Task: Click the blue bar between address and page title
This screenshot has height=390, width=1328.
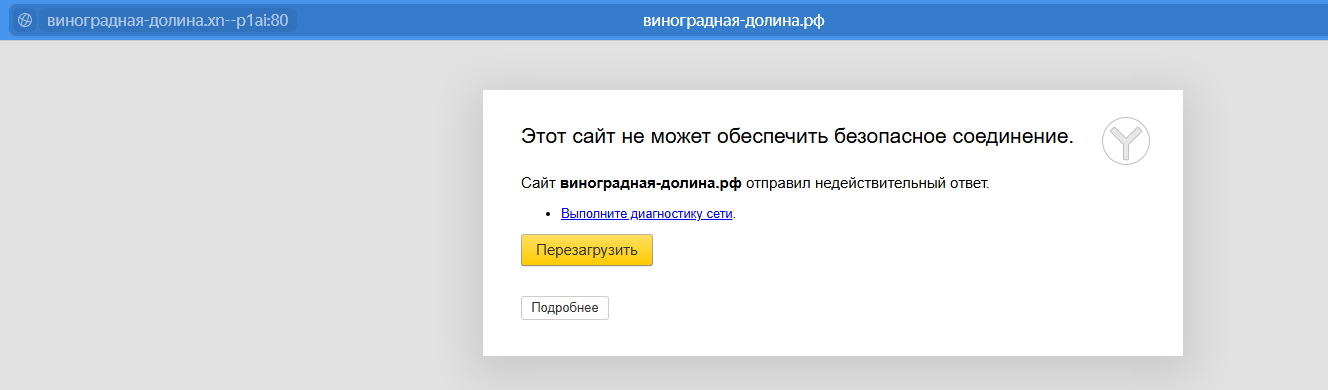Action: [470, 20]
